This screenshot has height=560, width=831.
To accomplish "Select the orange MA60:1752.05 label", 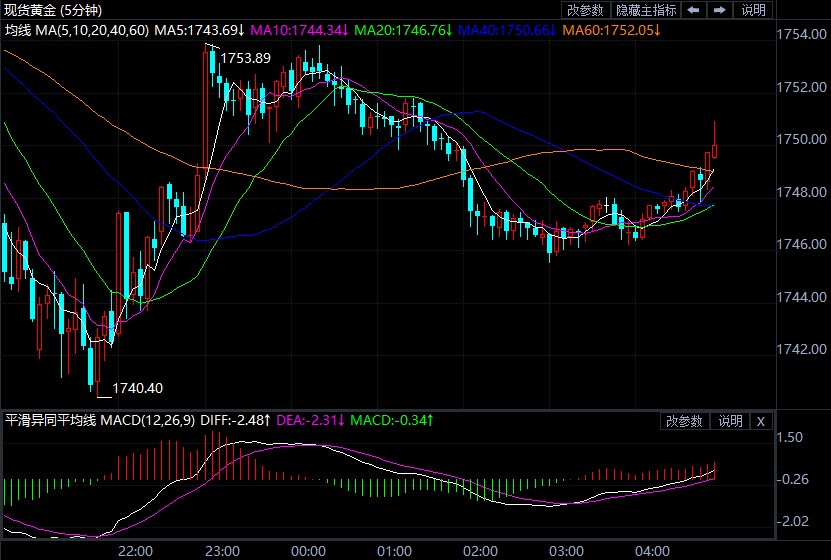I will (614, 30).
